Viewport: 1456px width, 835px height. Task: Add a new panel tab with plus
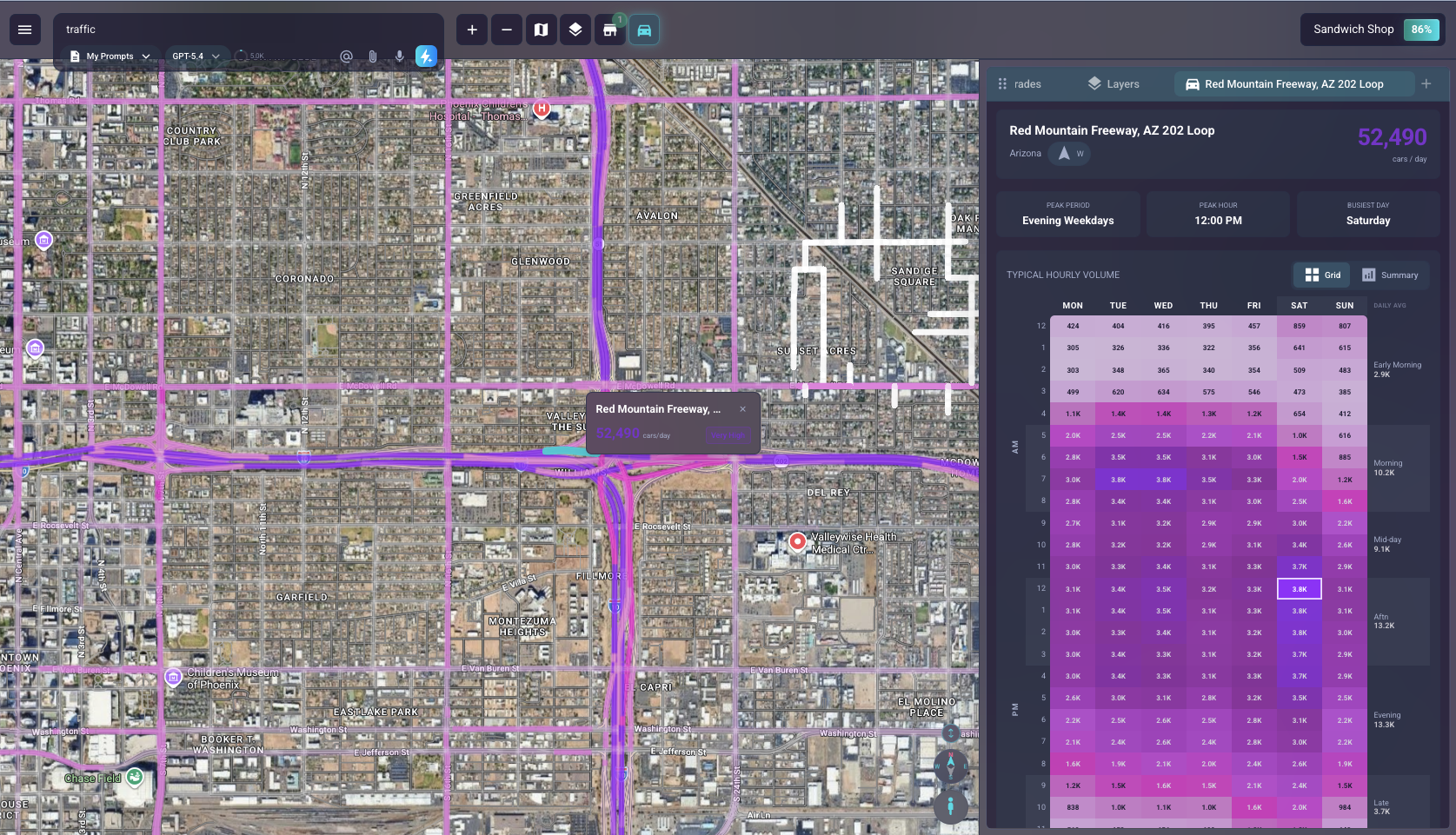coord(1426,83)
